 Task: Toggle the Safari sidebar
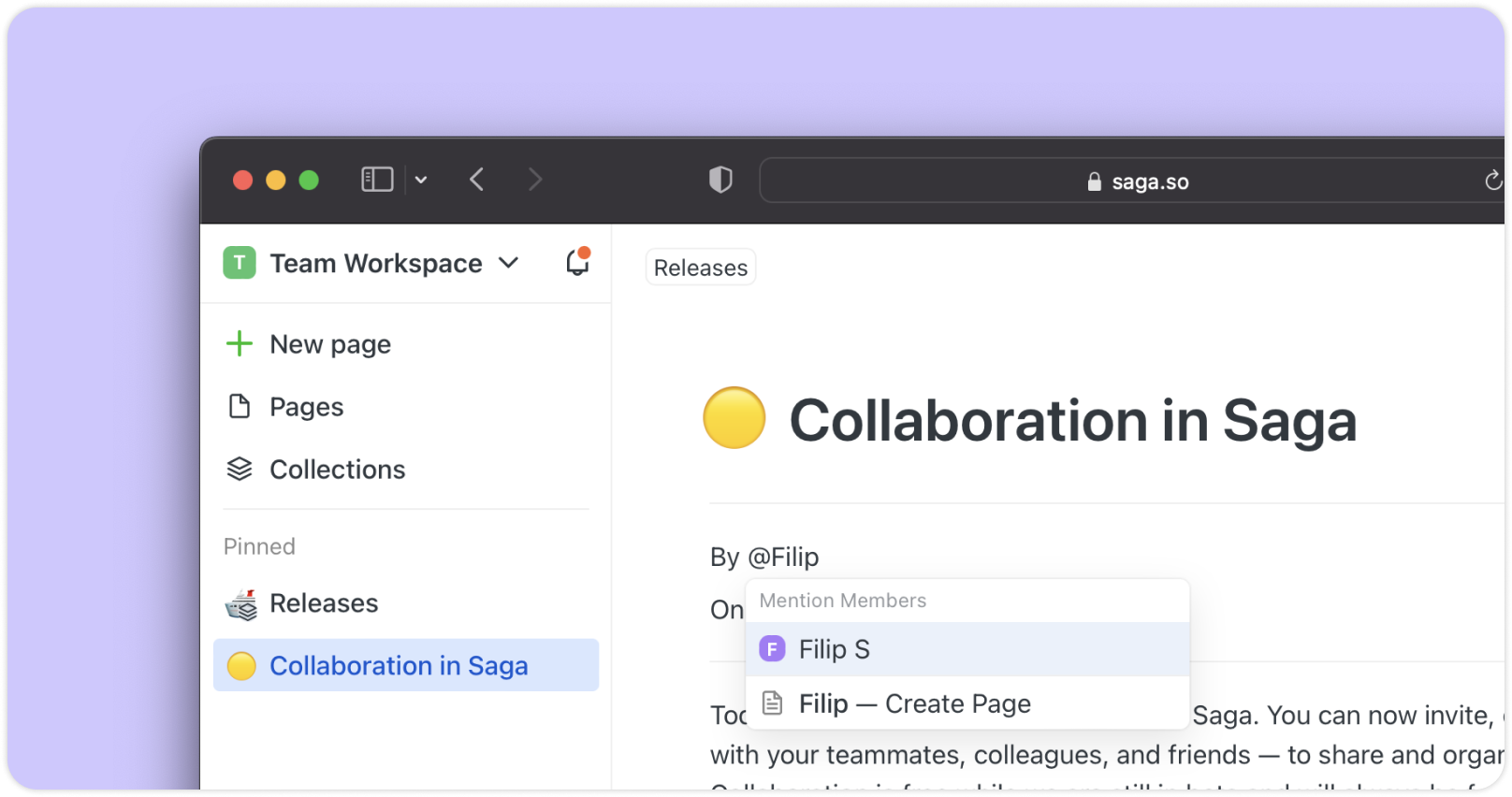click(377, 180)
